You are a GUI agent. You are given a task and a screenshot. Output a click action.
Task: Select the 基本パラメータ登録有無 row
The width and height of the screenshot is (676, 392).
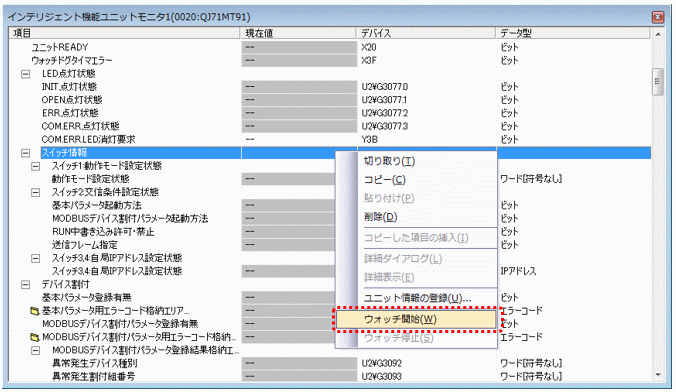tap(87, 298)
